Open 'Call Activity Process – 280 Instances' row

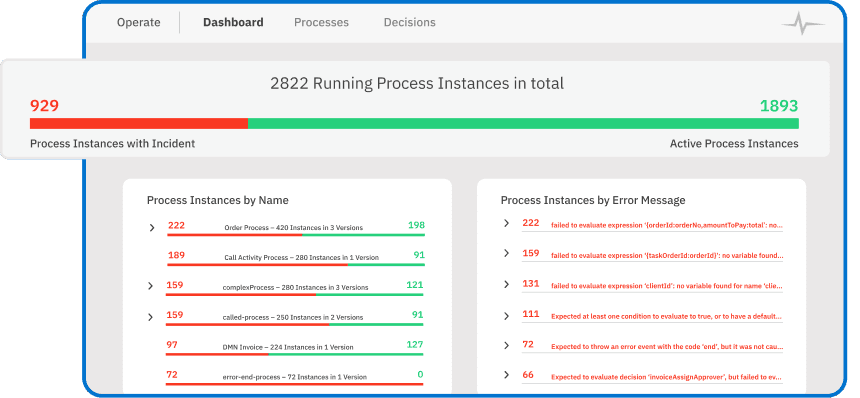click(x=301, y=258)
